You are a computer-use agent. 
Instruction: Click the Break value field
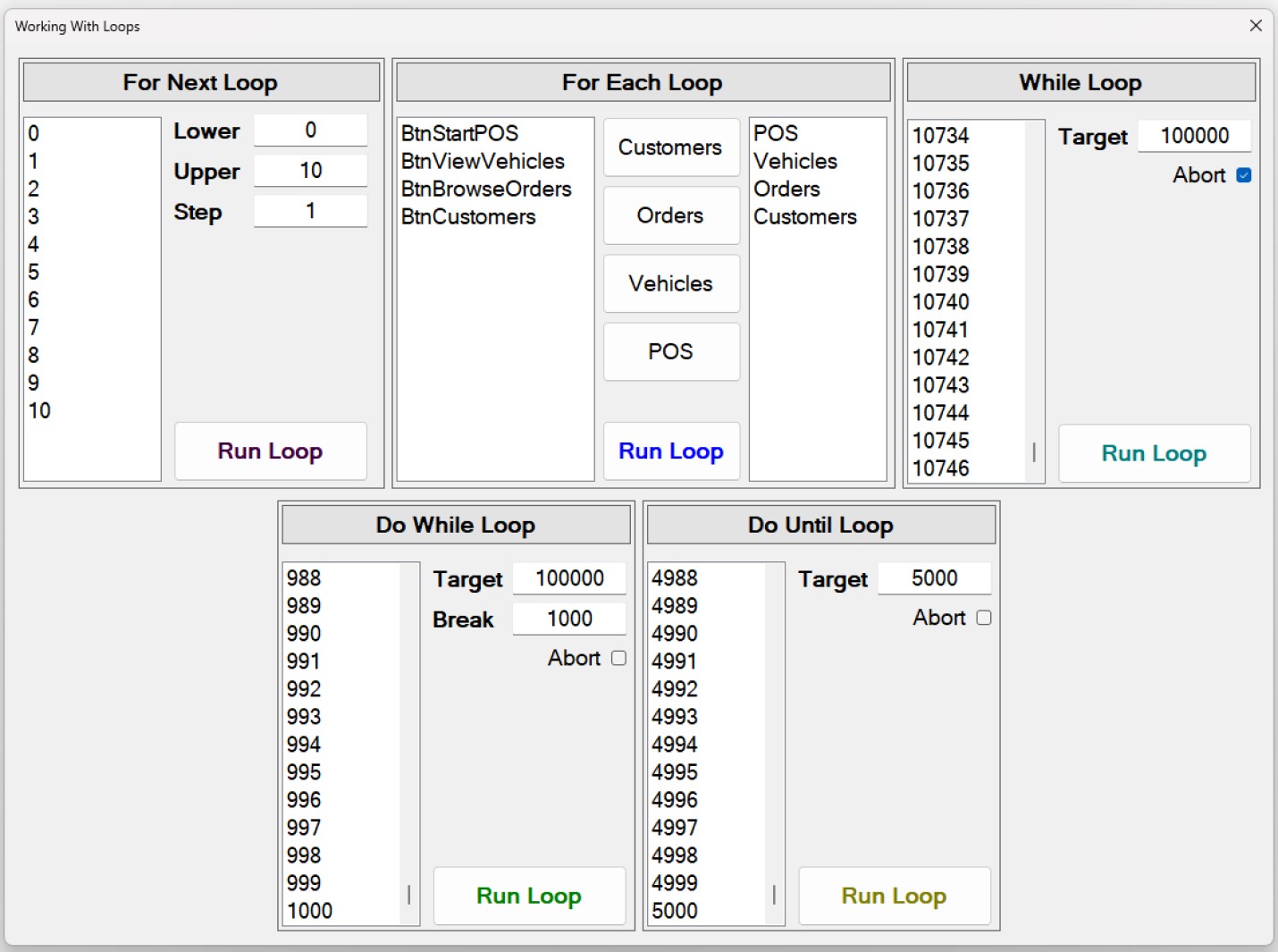click(569, 619)
